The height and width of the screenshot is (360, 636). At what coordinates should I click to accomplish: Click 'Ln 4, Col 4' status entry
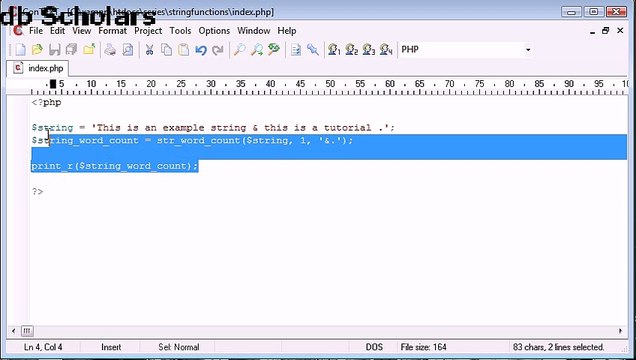tap(43, 347)
